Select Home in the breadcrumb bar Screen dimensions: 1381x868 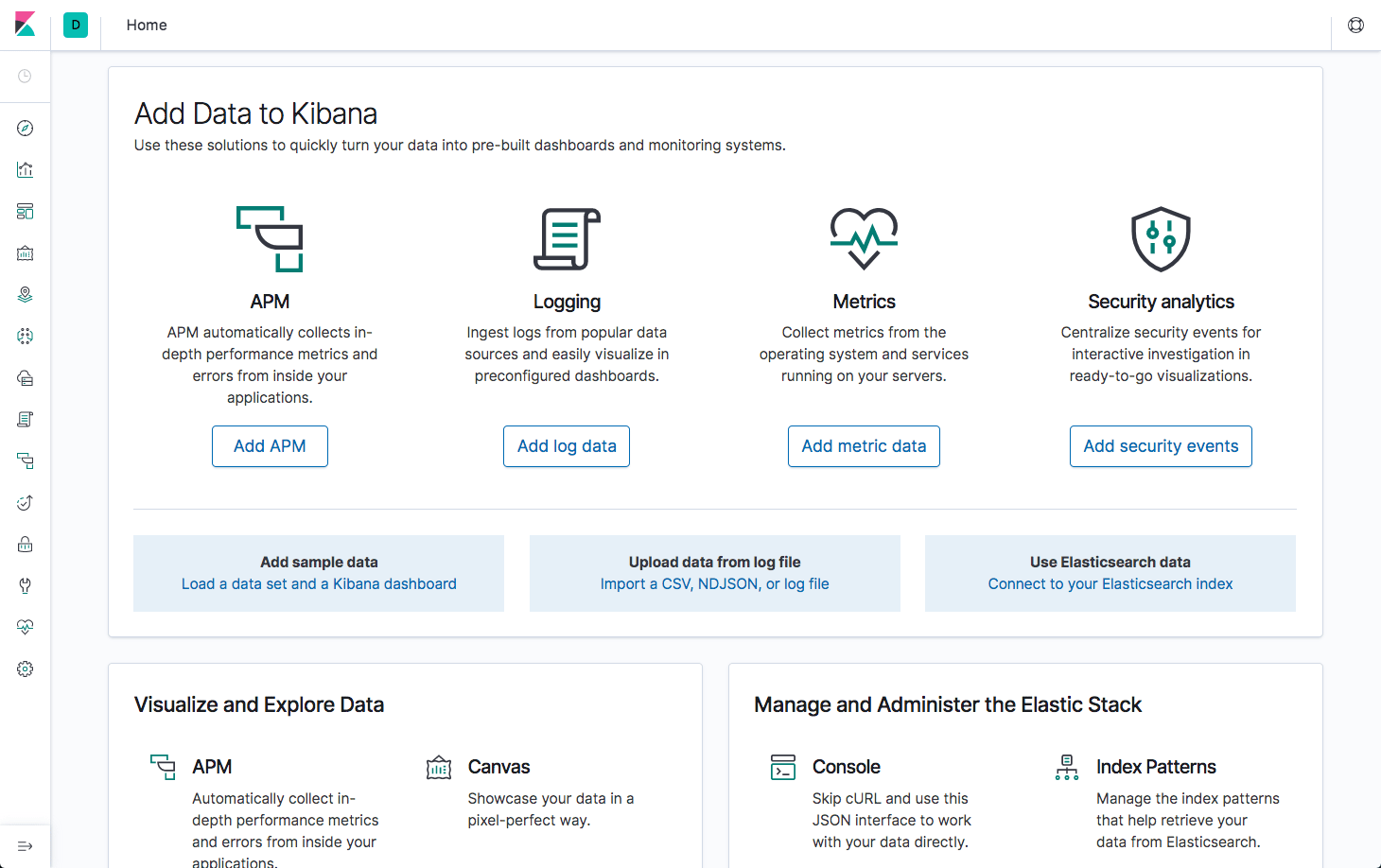pos(146,25)
